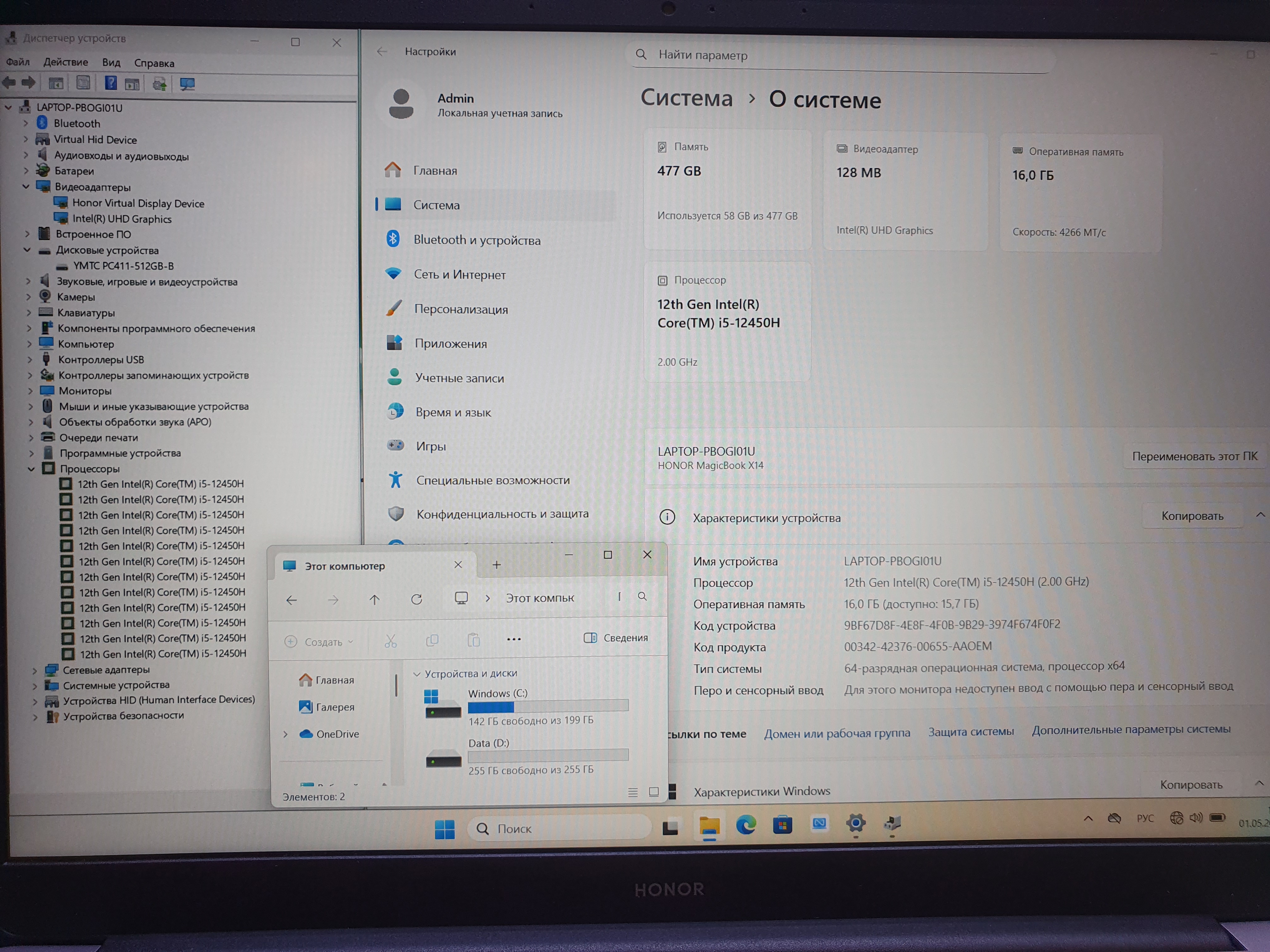This screenshot has height=952, width=1270.
Task: Click the Переименовать этот ПК button
Action: (x=1194, y=456)
